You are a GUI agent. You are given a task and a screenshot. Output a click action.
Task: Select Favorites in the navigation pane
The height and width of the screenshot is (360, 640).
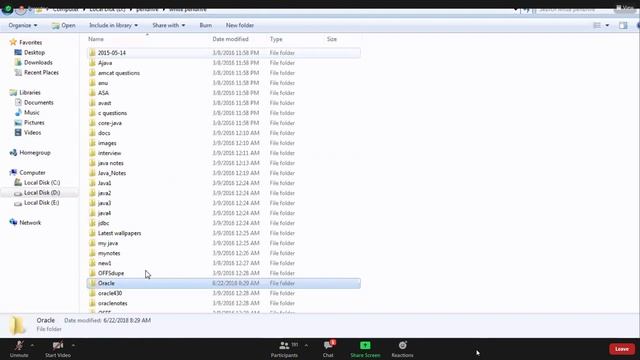point(26,42)
